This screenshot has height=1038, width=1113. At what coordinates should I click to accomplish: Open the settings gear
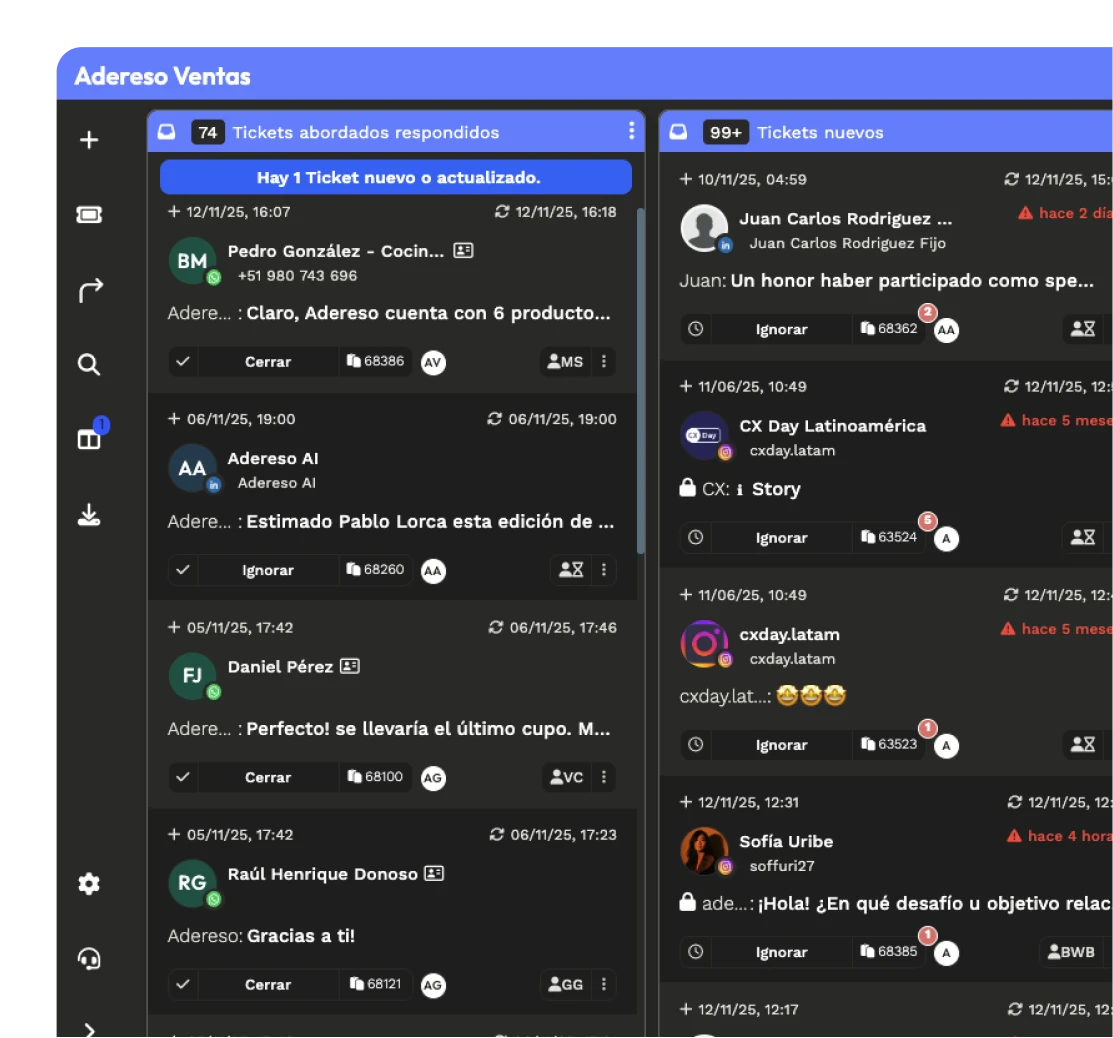[x=88, y=883]
